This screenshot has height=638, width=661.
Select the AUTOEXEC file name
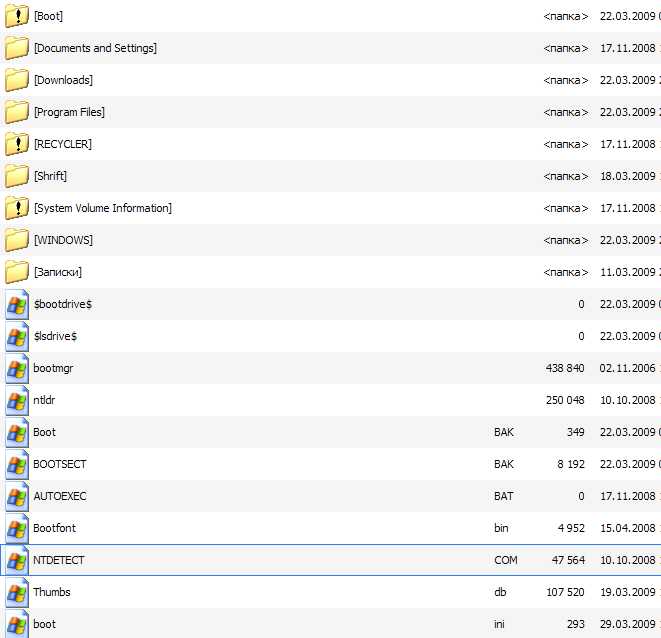tap(59, 497)
